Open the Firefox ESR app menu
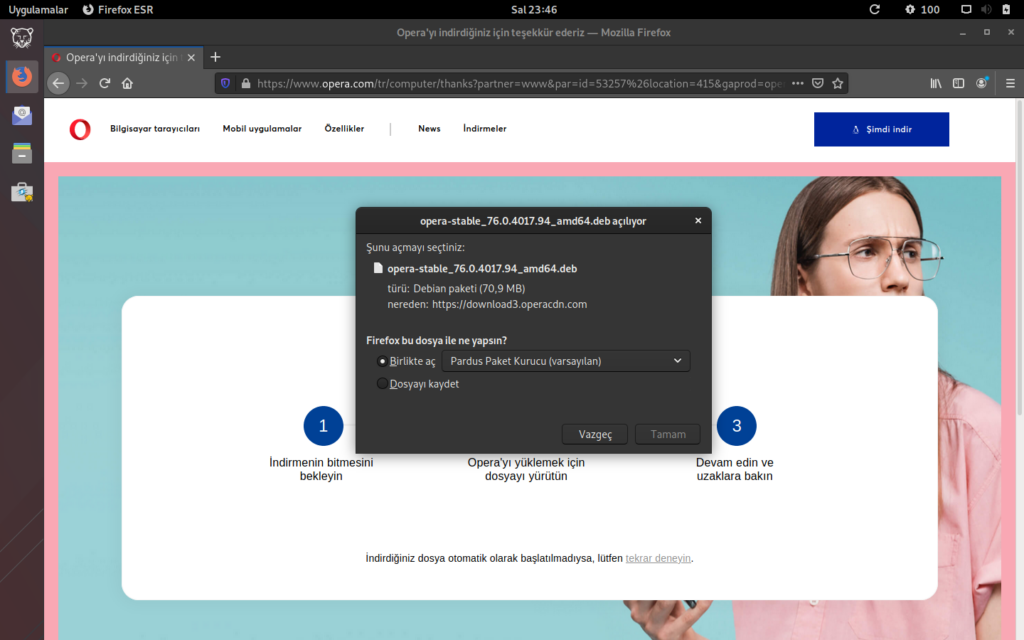This screenshot has width=1024, height=640. (118, 9)
